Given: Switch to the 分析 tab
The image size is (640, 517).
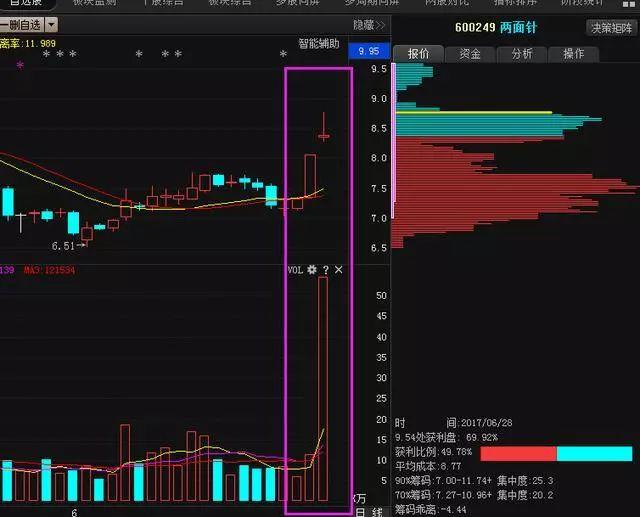Looking at the screenshot, I should (x=522, y=54).
